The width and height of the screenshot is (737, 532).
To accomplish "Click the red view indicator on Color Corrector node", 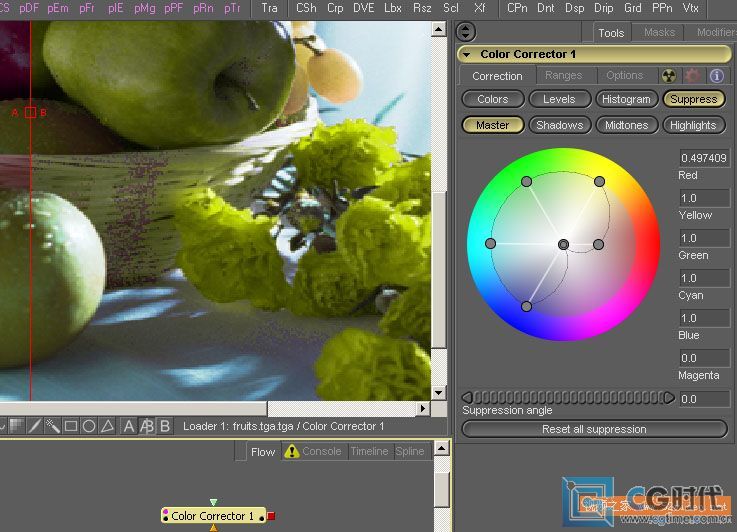I will [x=271, y=516].
